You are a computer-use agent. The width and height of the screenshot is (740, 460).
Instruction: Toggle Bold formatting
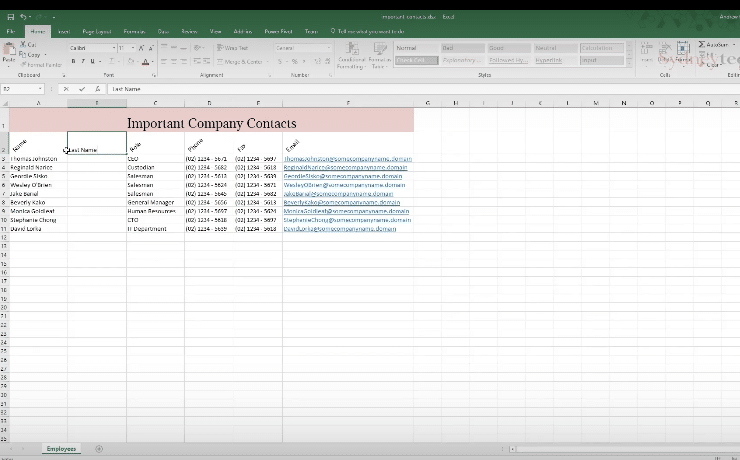click(73, 61)
